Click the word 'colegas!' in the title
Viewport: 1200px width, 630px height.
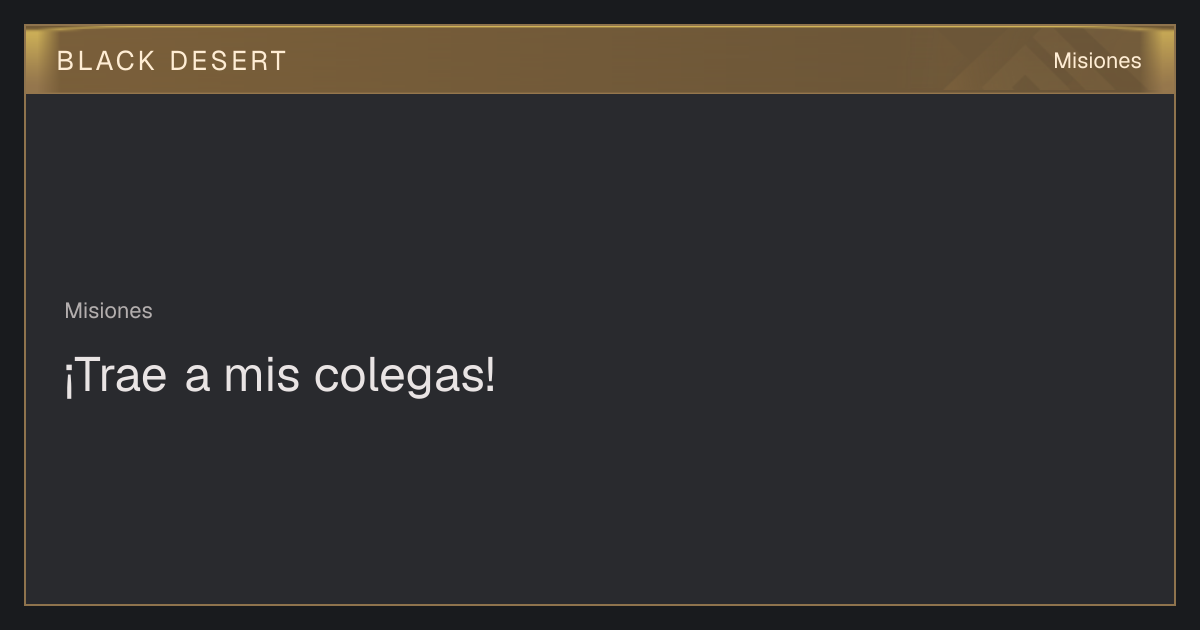click(405, 377)
